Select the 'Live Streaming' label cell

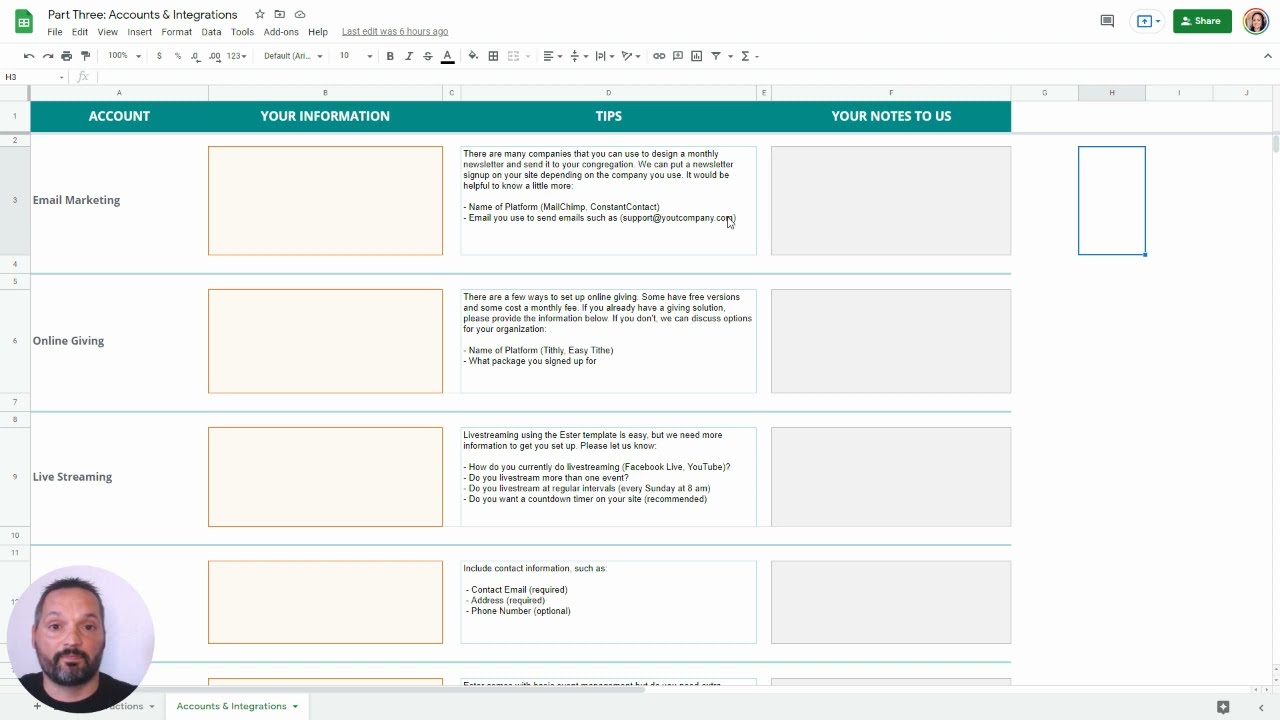coord(119,477)
